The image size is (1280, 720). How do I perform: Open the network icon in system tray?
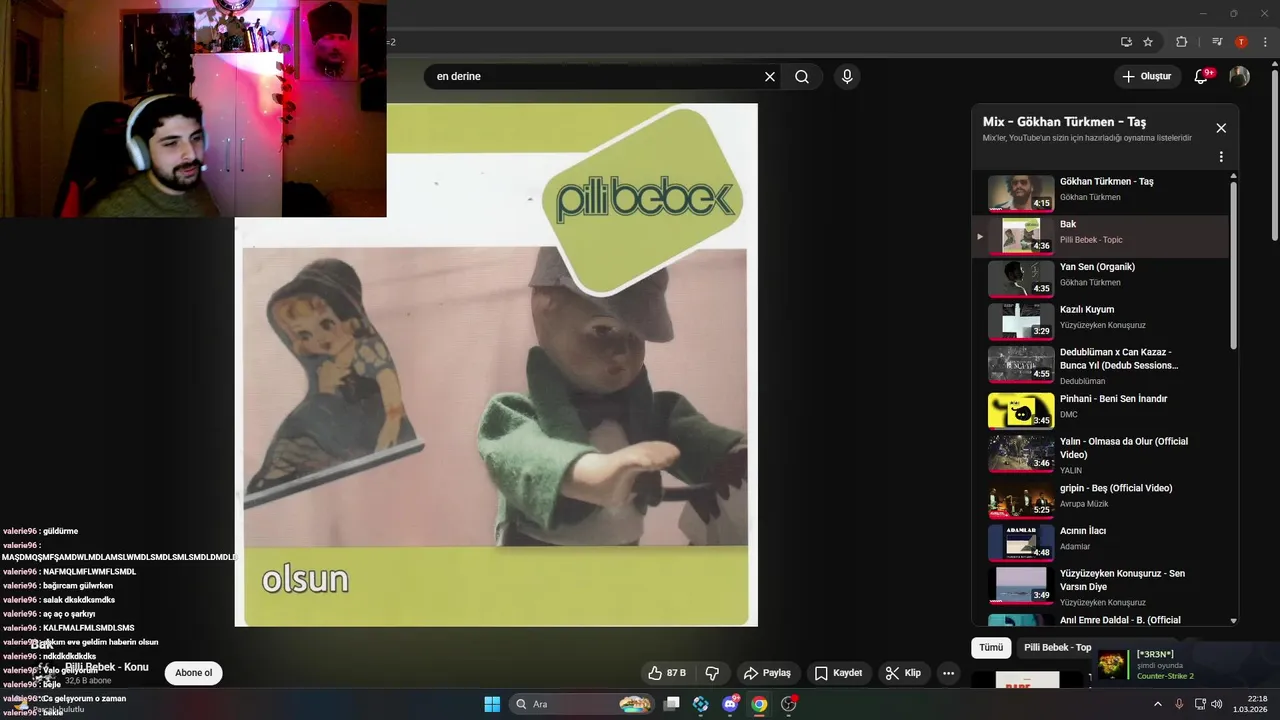pyautogui.click(x=1199, y=704)
